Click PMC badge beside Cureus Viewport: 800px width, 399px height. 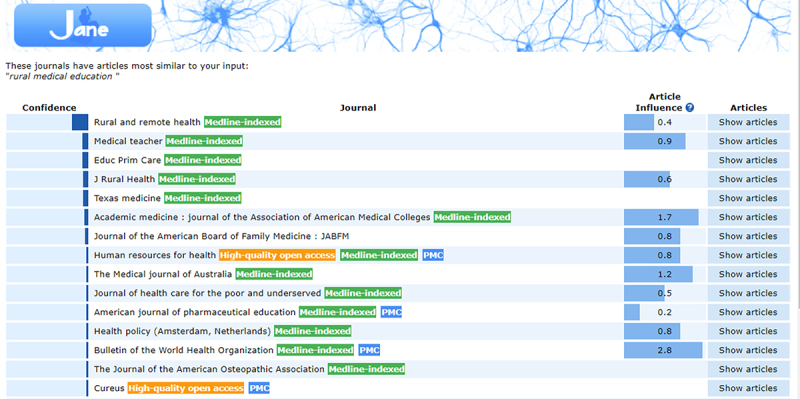(x=259, y=388)
